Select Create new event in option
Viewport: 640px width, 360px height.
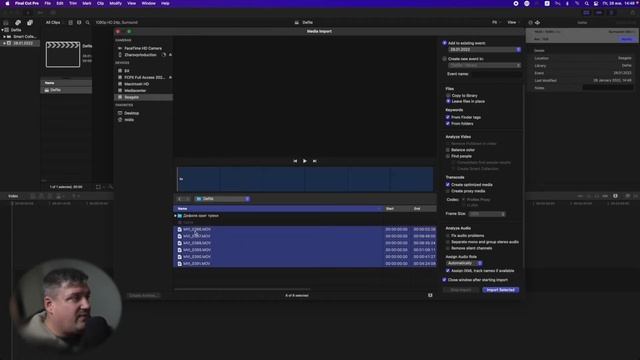[x=444, y=59]
